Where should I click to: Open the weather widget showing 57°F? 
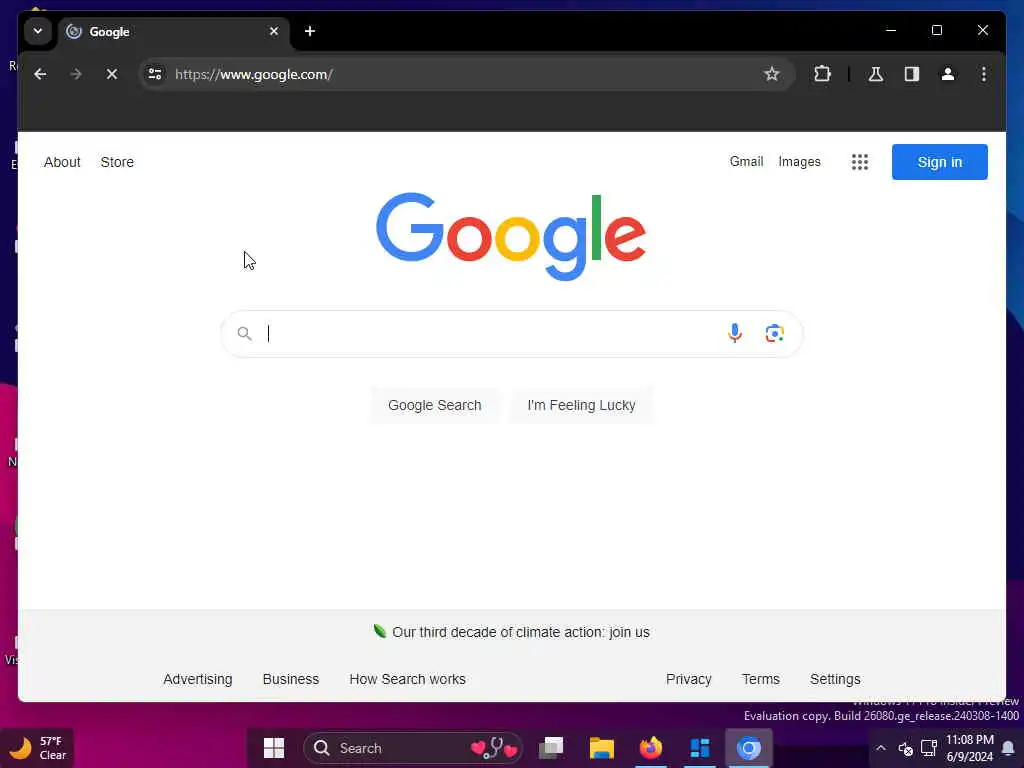pyautogui.click(x=38, y=748)
